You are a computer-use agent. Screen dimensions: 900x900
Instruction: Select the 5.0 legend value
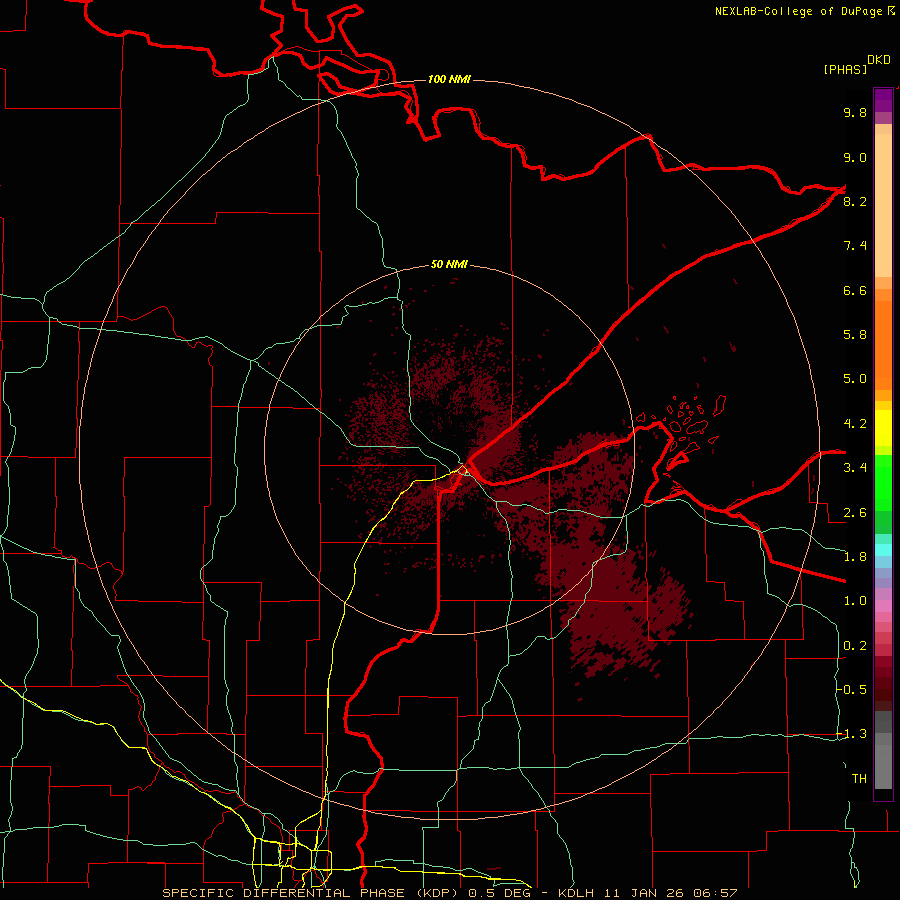tap(855, 379)
